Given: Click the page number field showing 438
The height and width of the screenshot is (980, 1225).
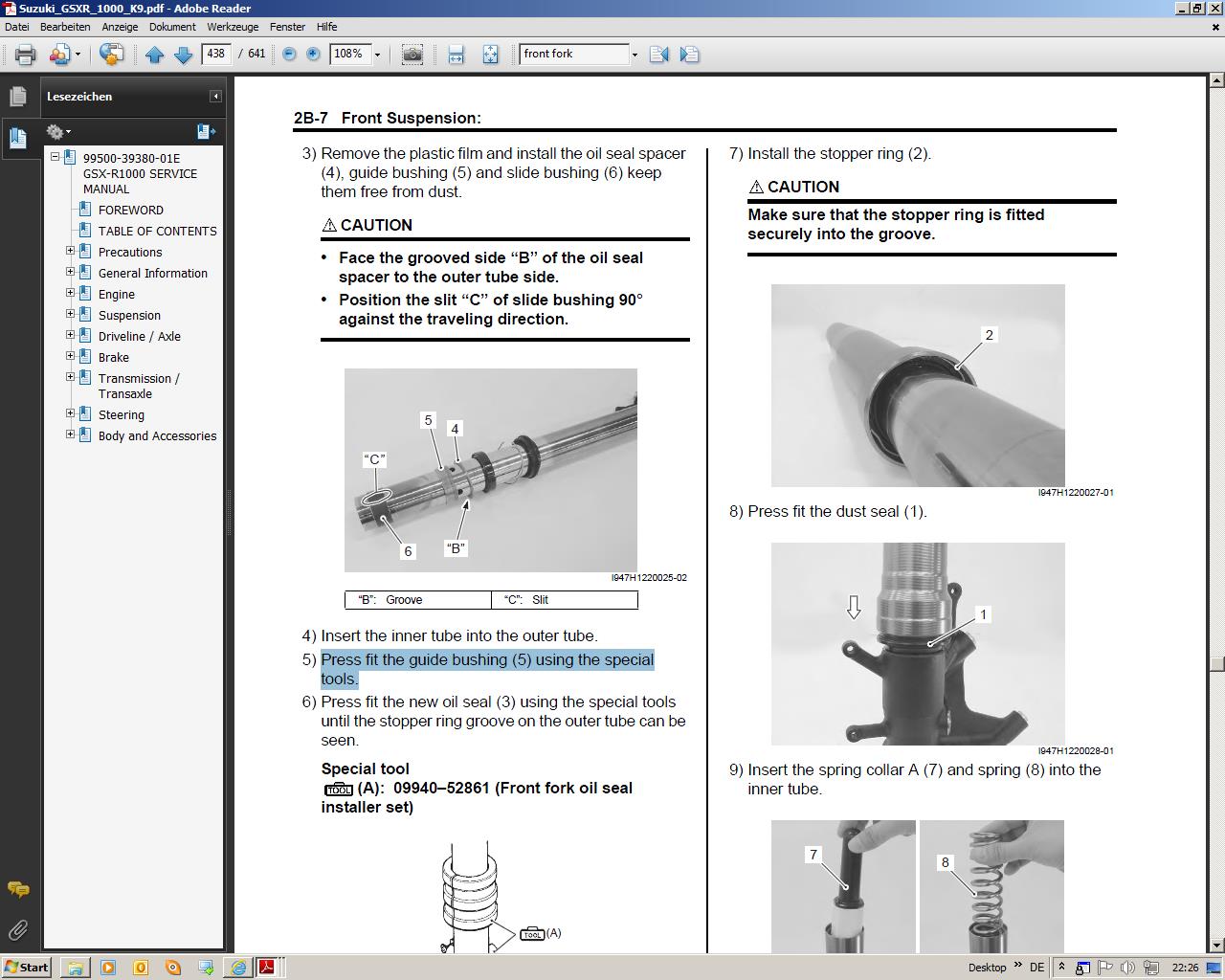Looking at the screenshot, I should pos(216,54).
